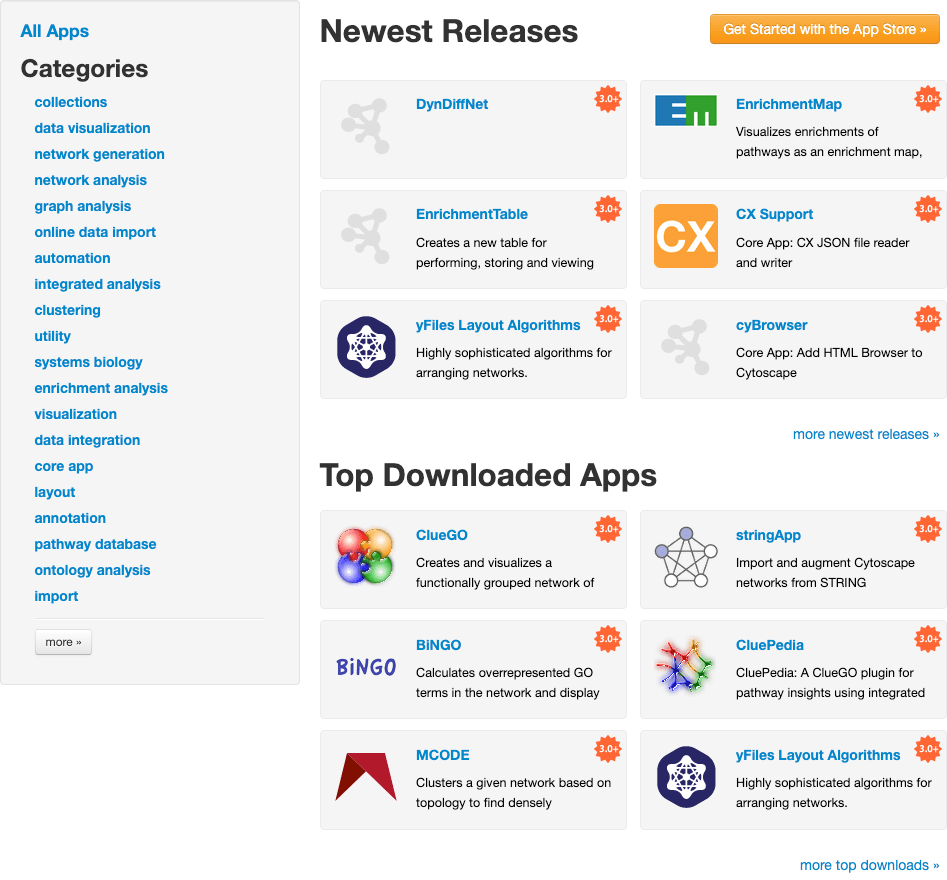Viewport: 947px width, 880px height.
Task: Click the 3.0+ badge on DynDiffNet card
Action: (x=608, y=99)
